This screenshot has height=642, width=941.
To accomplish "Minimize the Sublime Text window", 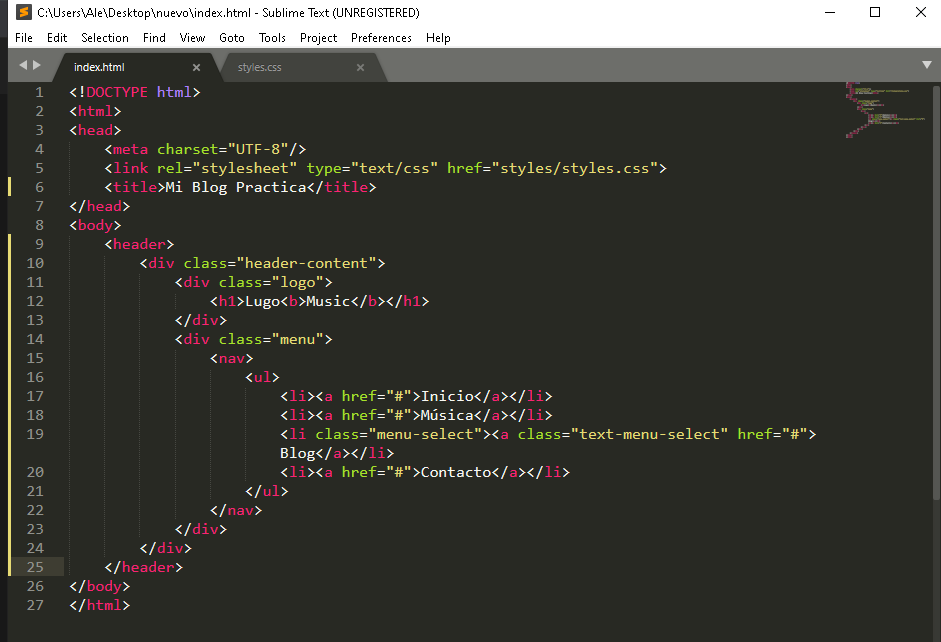I will [x=830, y=12].
